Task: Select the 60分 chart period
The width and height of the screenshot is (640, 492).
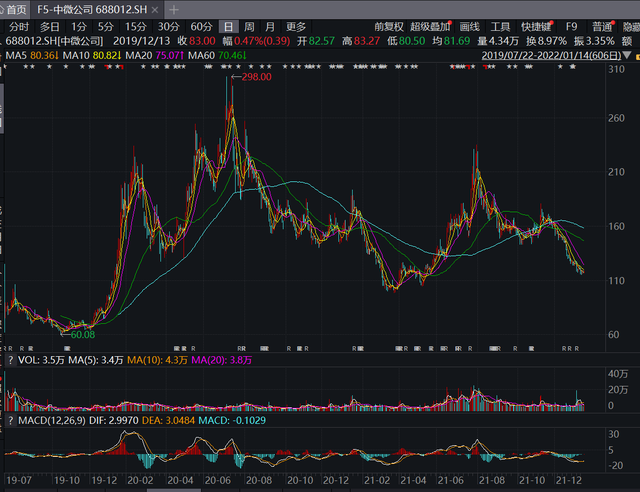Action: tap(201, 27)
